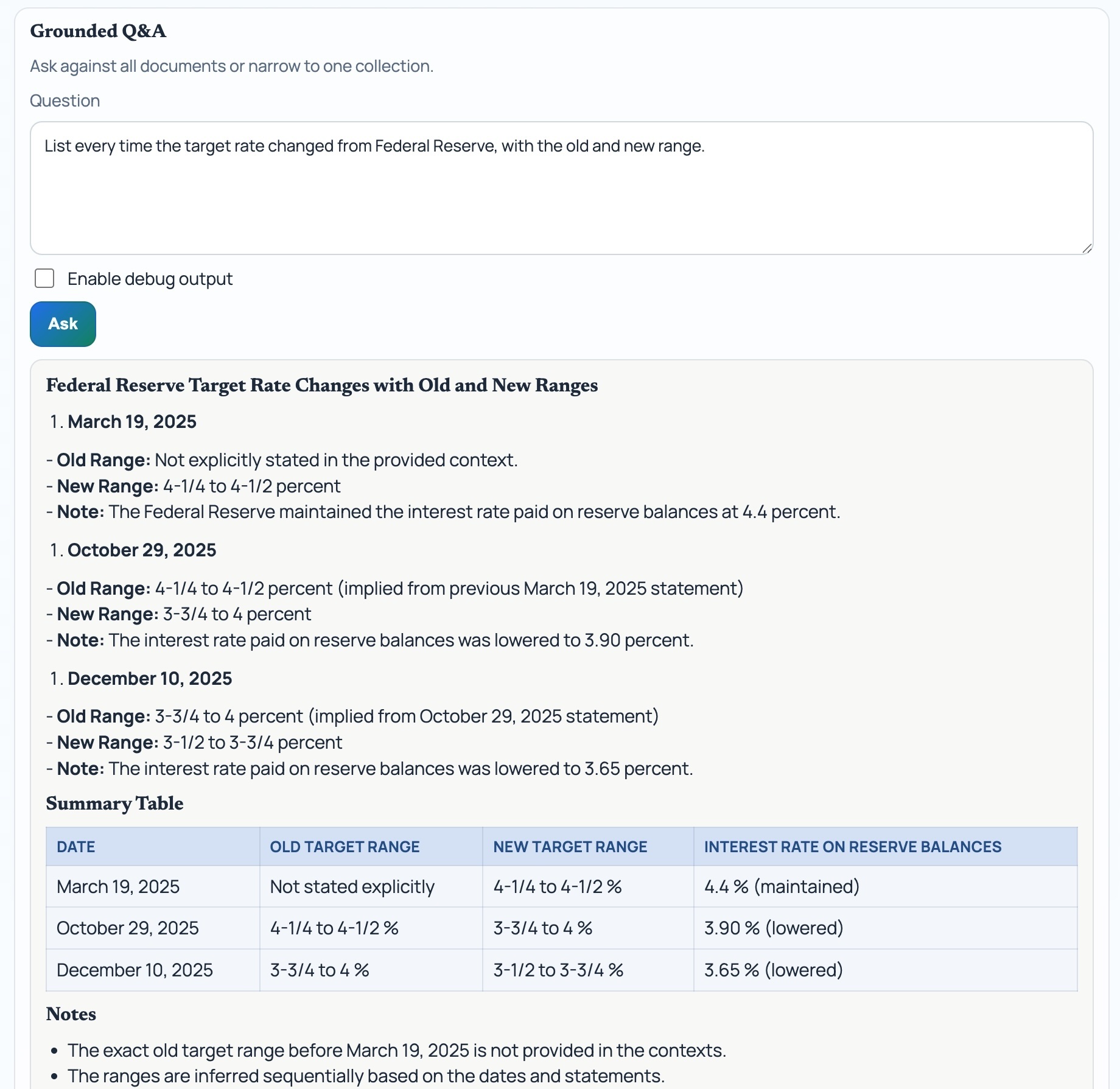Image resolution: width=1120 pixels, height=1089 pixels.
Task: Click the Ask button
Action: click(x=63, y=324)
